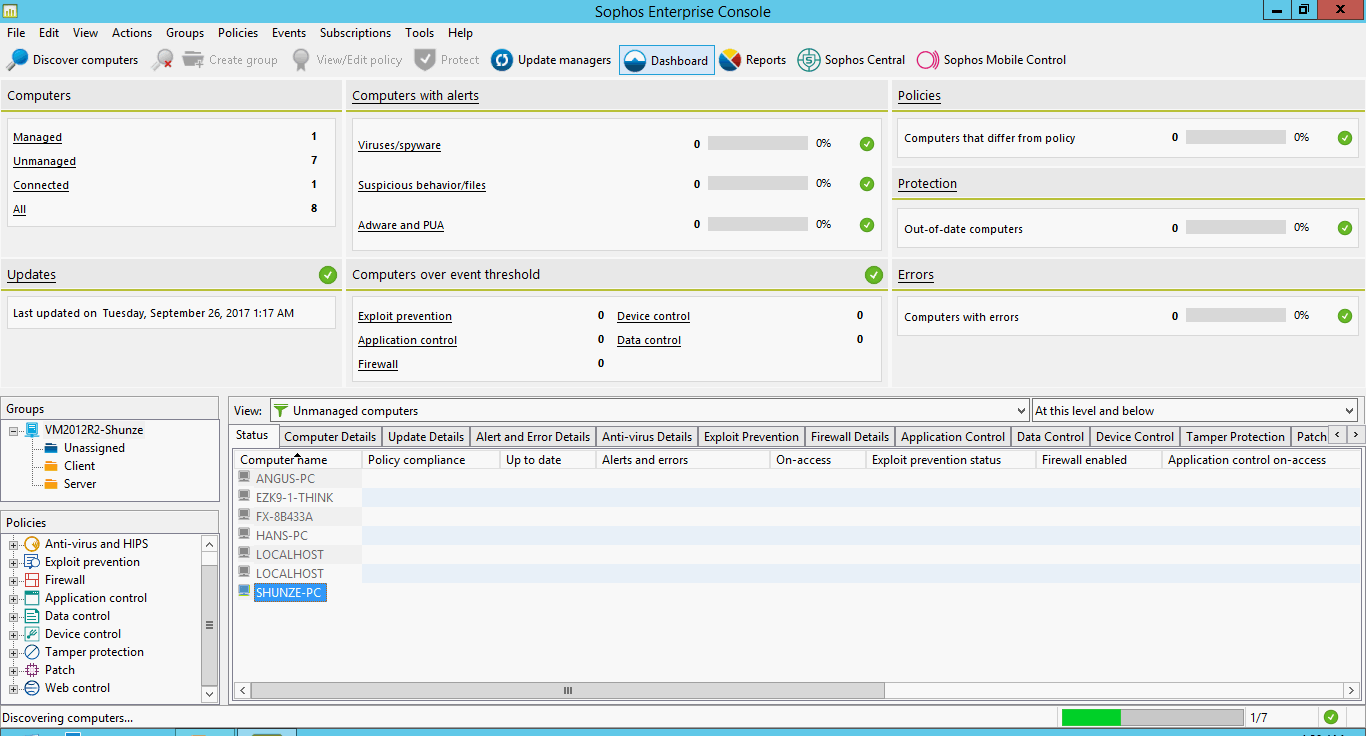Click the Out-of-date computers status check

[x=1345, y=228]
